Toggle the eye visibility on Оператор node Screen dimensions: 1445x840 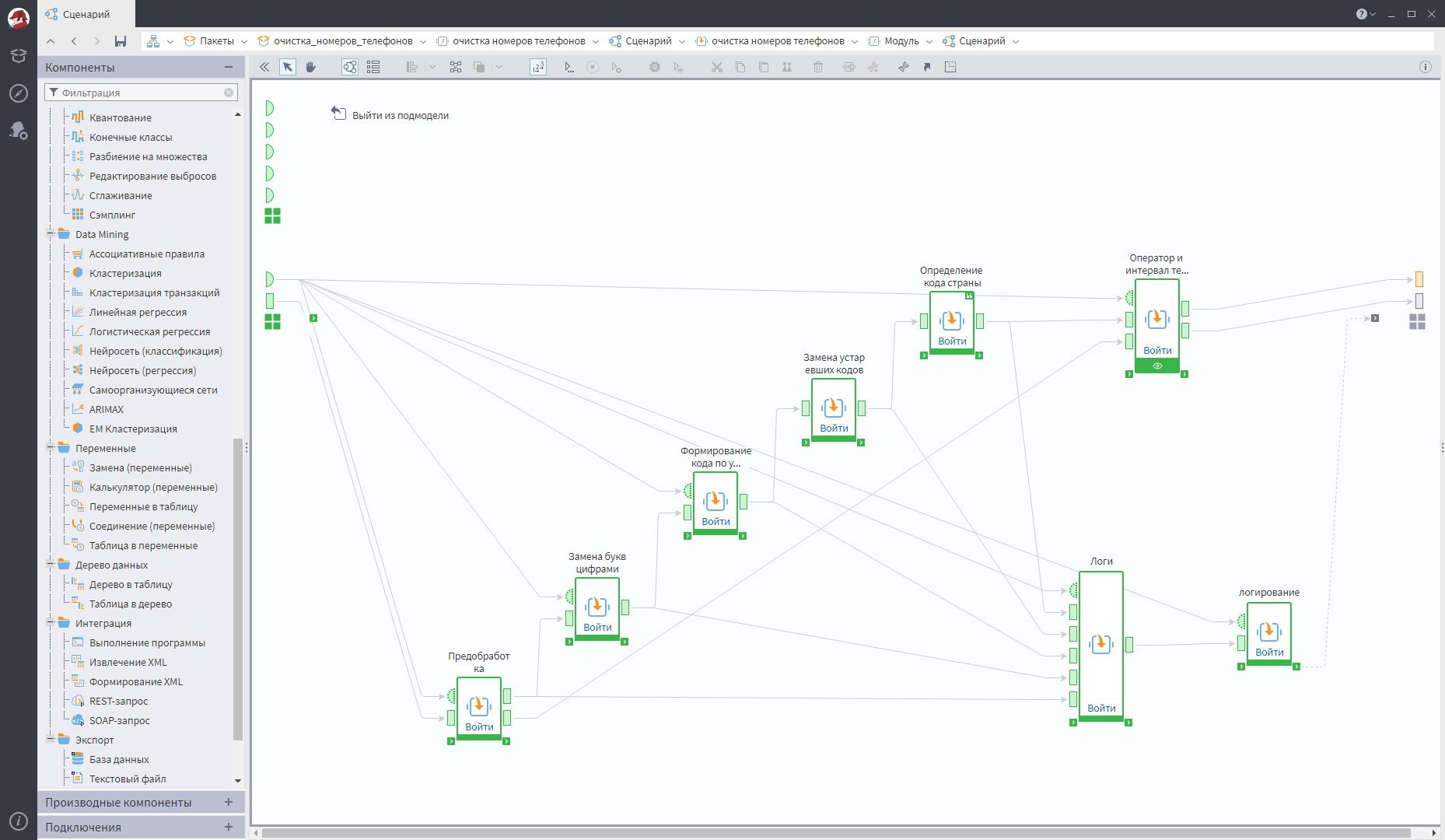click(x=1156, y=365)
